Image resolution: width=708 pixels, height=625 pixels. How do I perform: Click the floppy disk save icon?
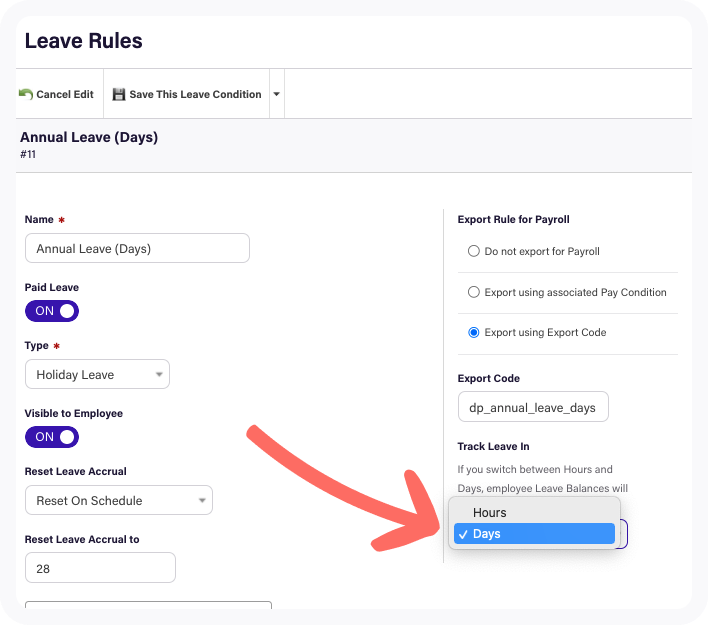coord(119,94)
